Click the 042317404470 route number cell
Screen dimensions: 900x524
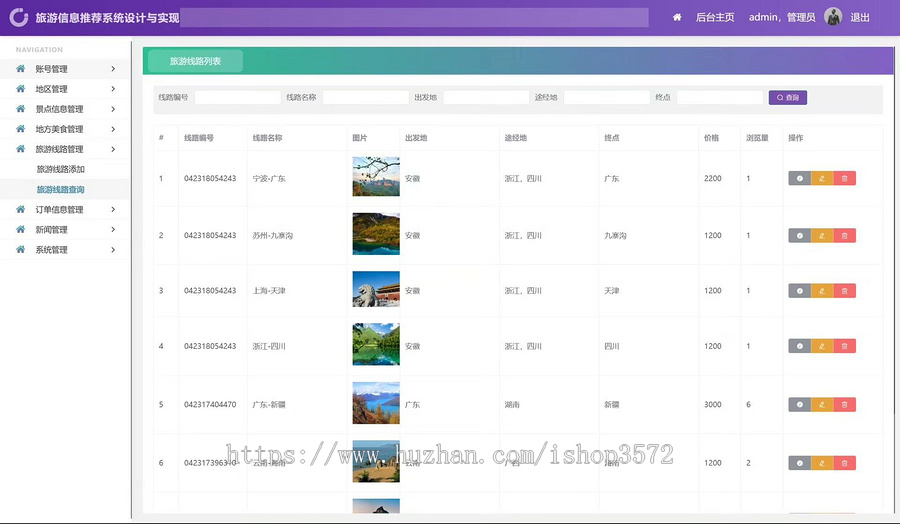pyautogui.click(x=210, y=405)
